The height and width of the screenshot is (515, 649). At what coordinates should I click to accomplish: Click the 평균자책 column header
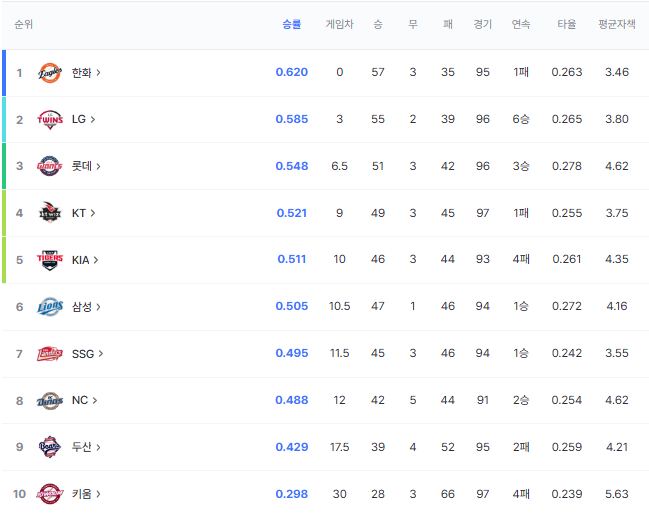click(617, 24)
